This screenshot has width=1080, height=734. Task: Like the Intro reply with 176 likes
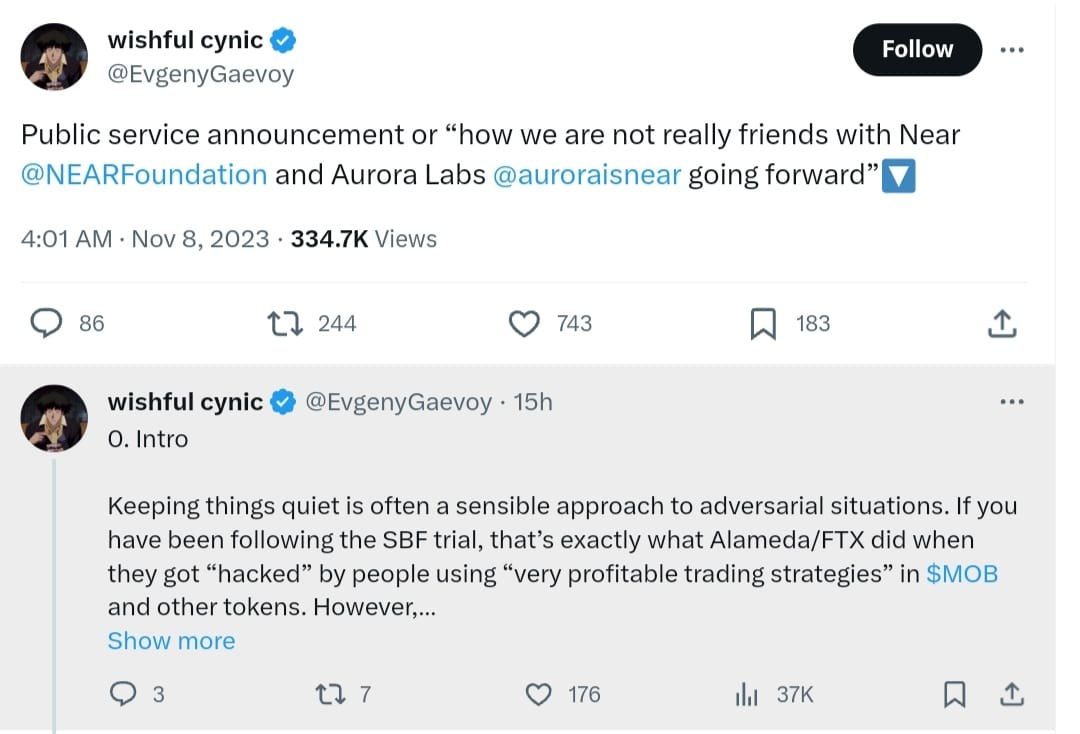[x=540, y=693]
